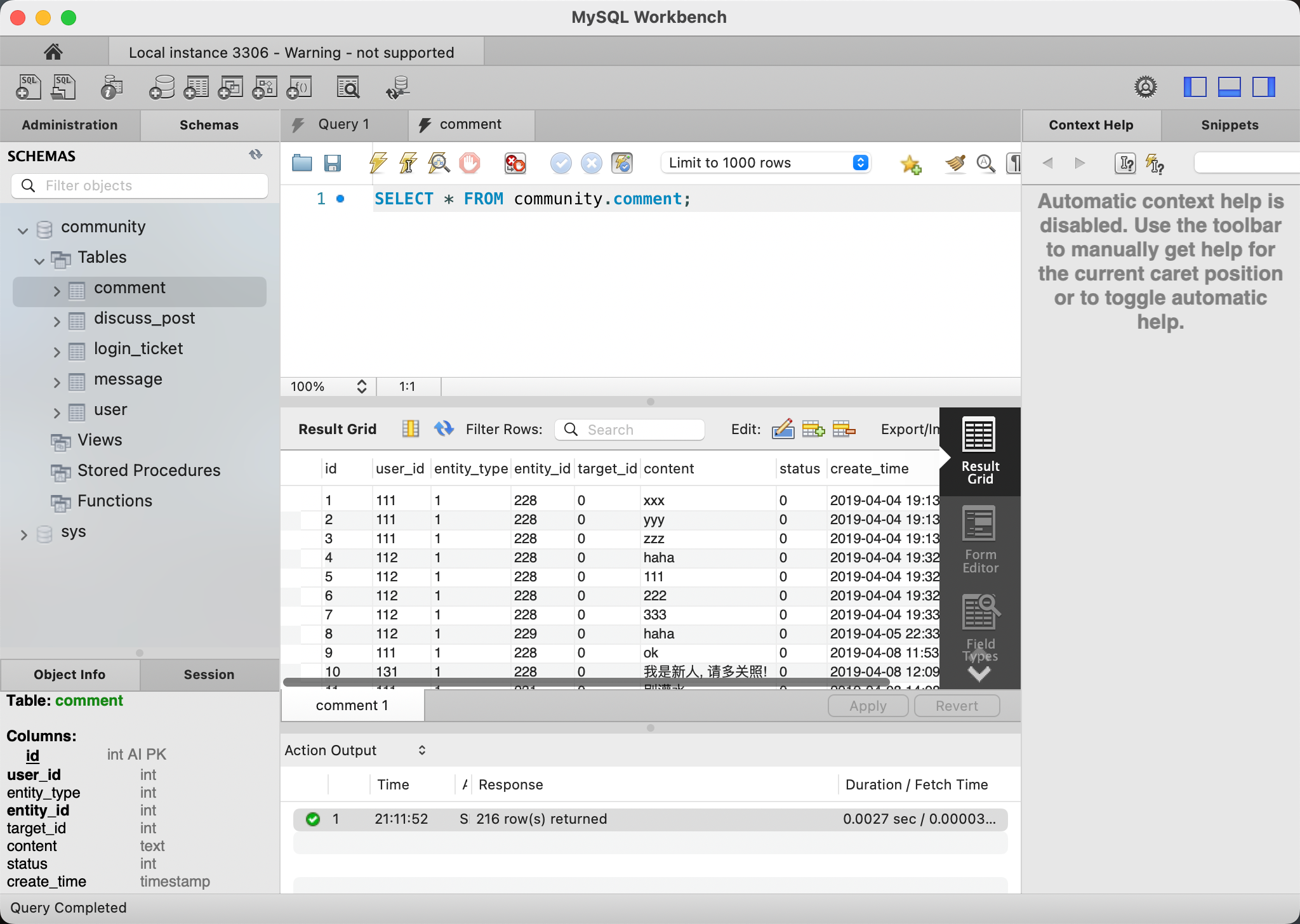Click the Apply button to save changes
This screenshot has width=1300, height=924.
866,705
